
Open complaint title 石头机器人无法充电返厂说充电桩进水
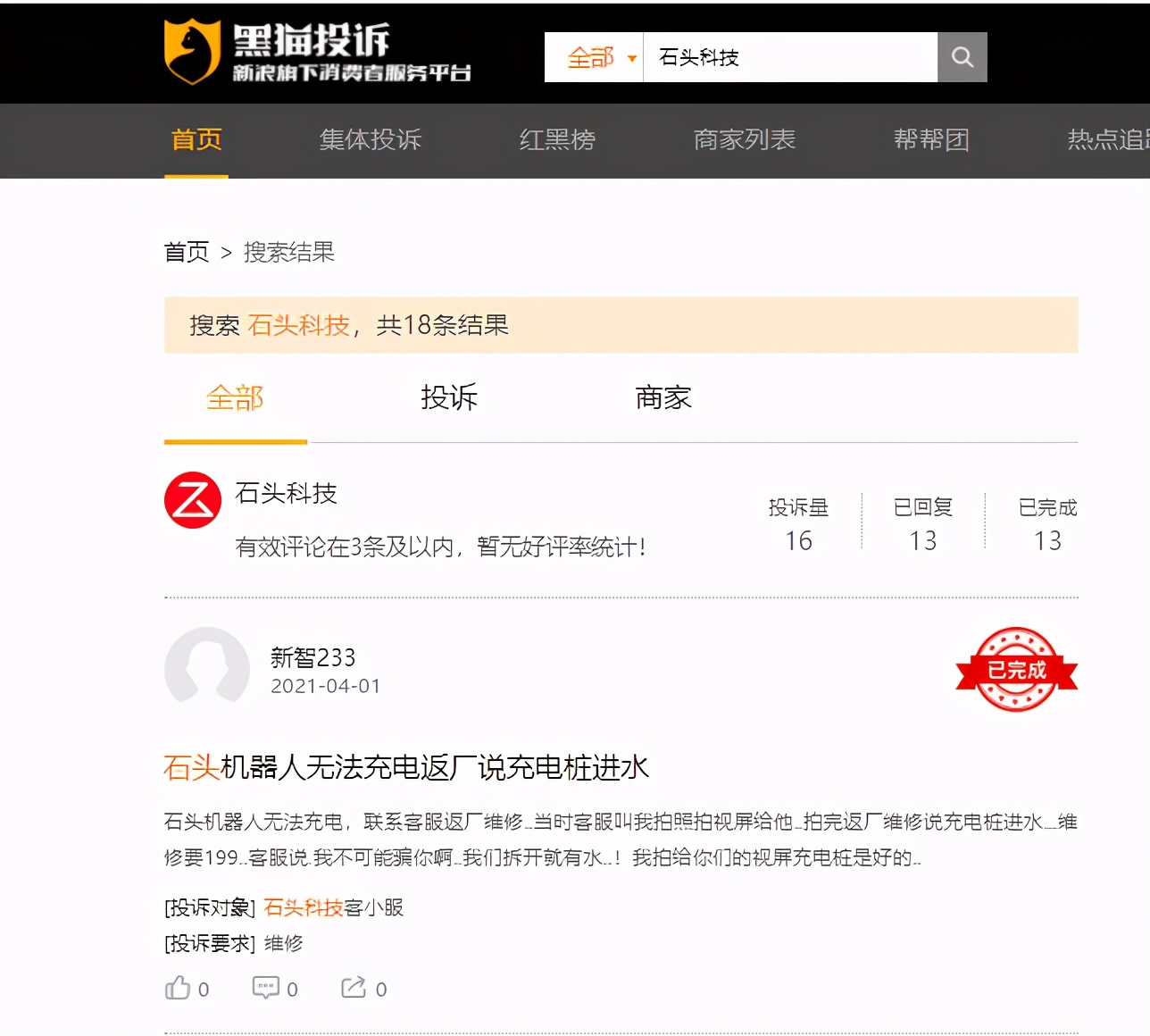click(406, 767)
